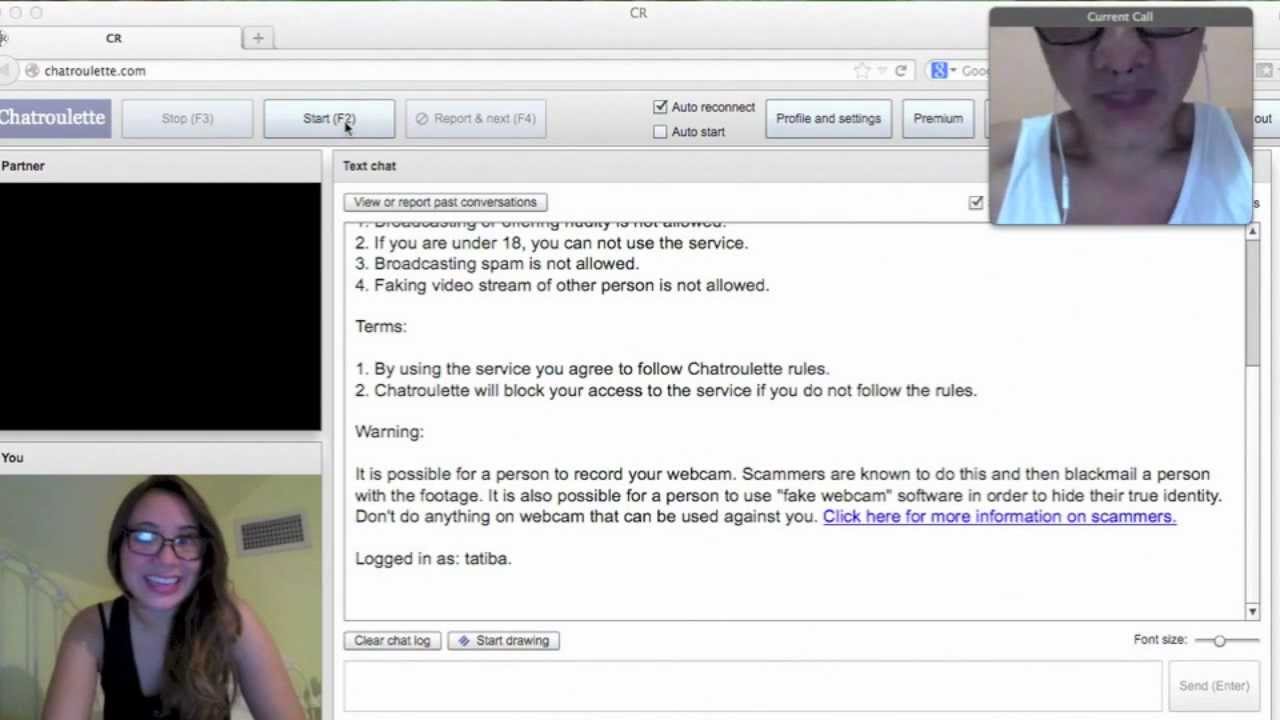Click diamond icon on Start drawing
Screen dimensions: 1280x720
coord(464,640)
